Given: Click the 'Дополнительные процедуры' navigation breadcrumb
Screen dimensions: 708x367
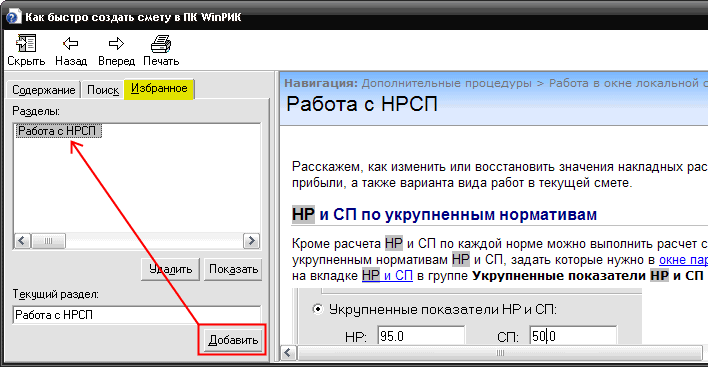Looking at the screenshot, I should coord(447,83).
